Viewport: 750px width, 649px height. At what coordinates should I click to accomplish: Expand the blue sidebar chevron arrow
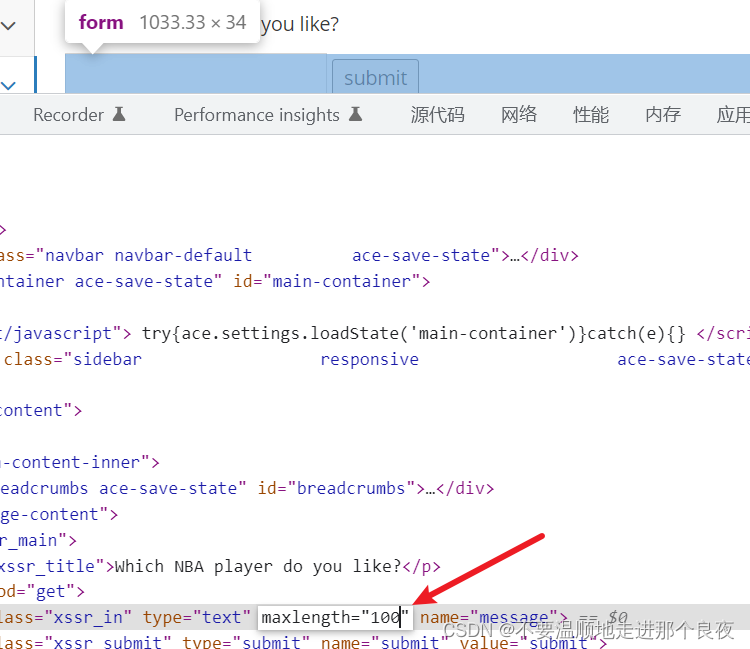[9, 86]
